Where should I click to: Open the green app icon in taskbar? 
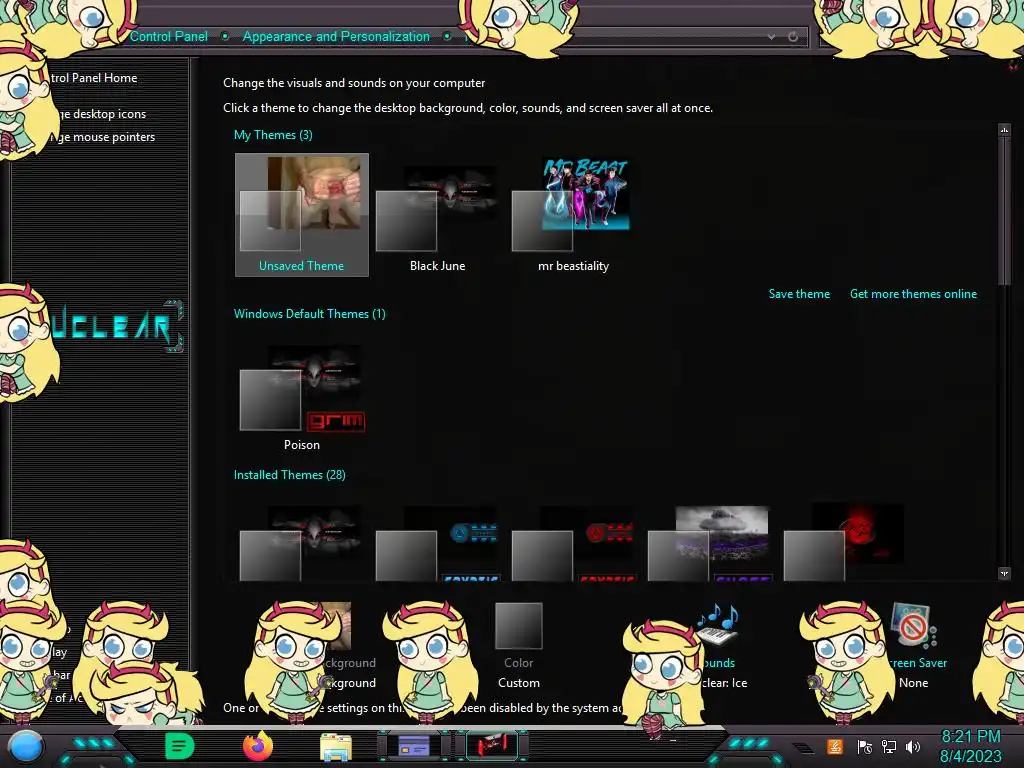click(180, 746)
